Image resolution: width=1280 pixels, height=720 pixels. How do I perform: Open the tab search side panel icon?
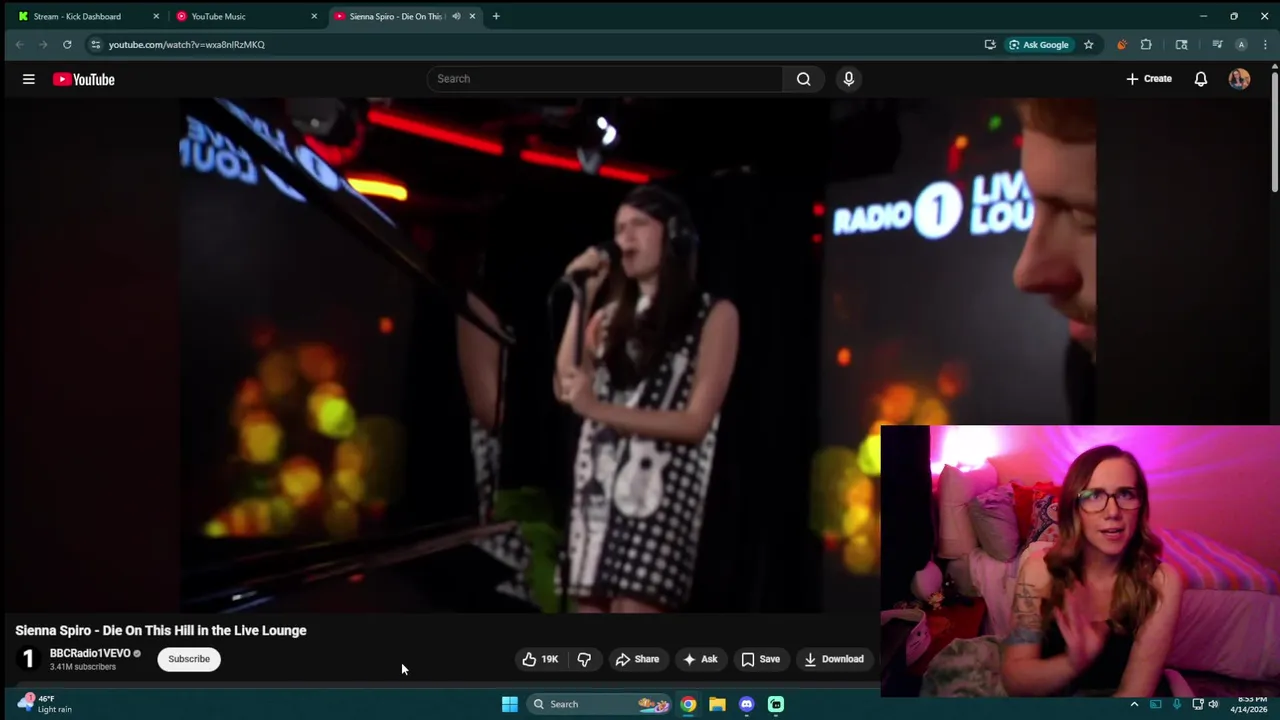point(1181,44)
